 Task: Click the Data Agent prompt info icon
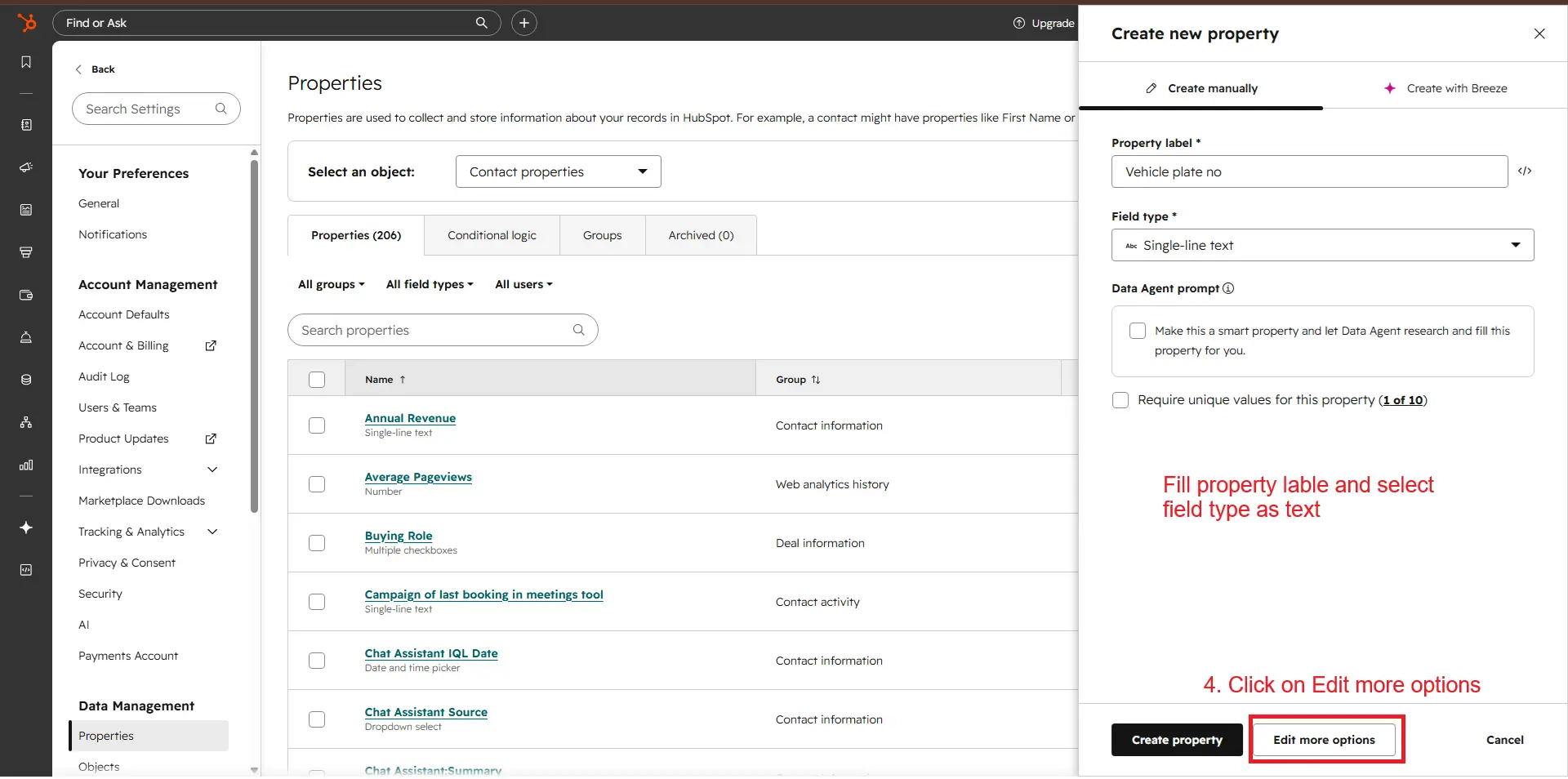click(1228, 288)
